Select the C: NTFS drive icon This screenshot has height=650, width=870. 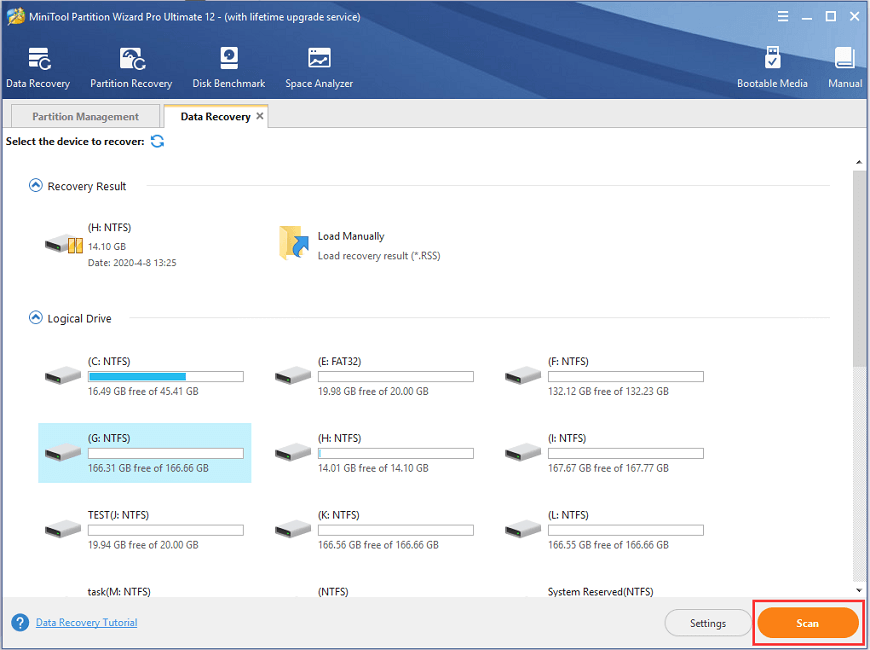(x=63, y=375)
